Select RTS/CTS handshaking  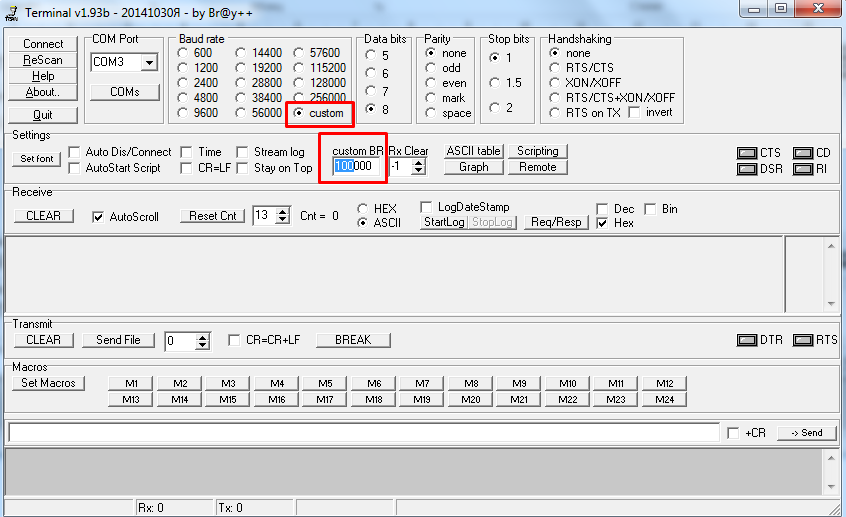point(555,68)
